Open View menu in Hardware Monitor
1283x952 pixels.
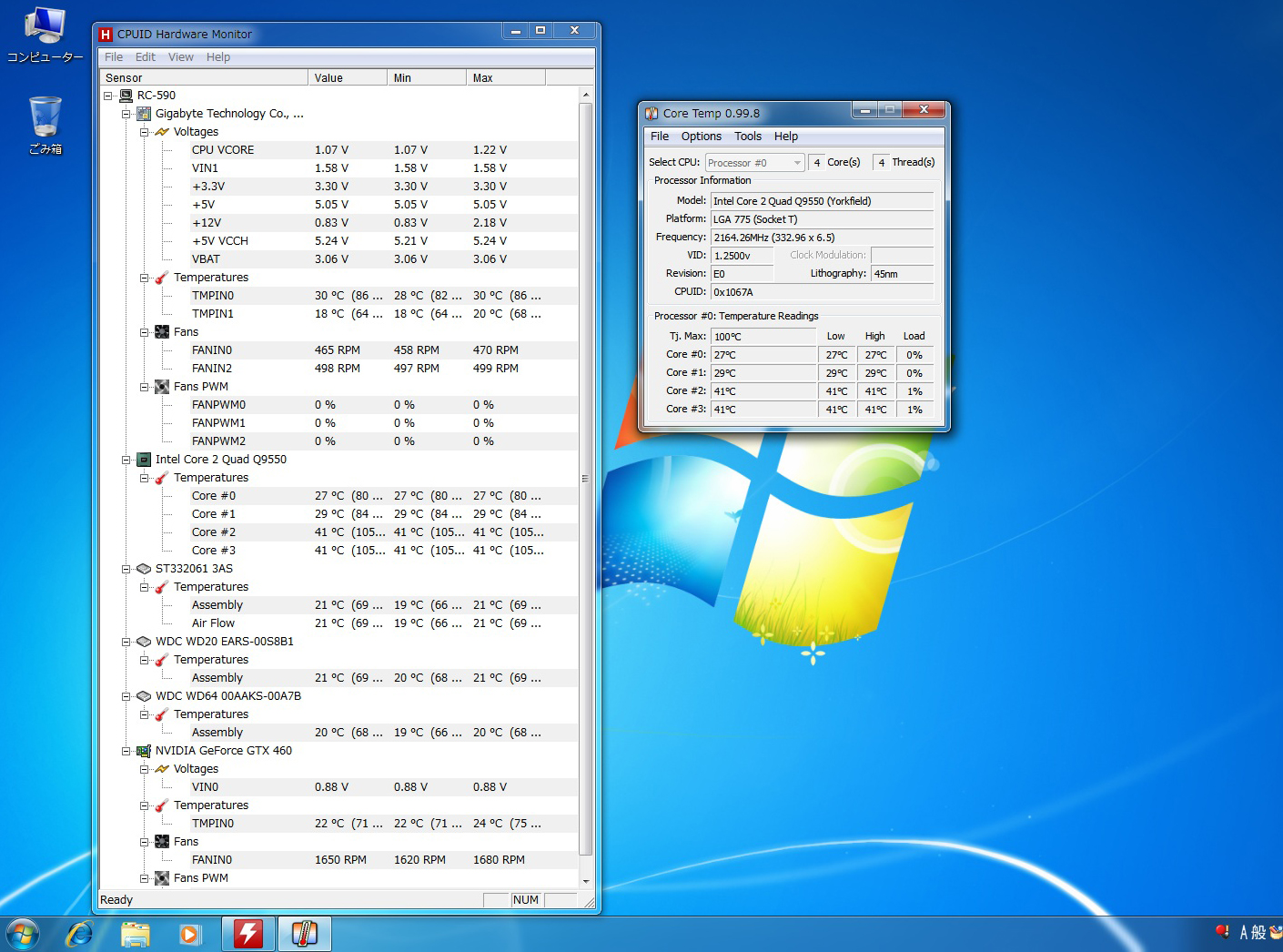[180, 57]
